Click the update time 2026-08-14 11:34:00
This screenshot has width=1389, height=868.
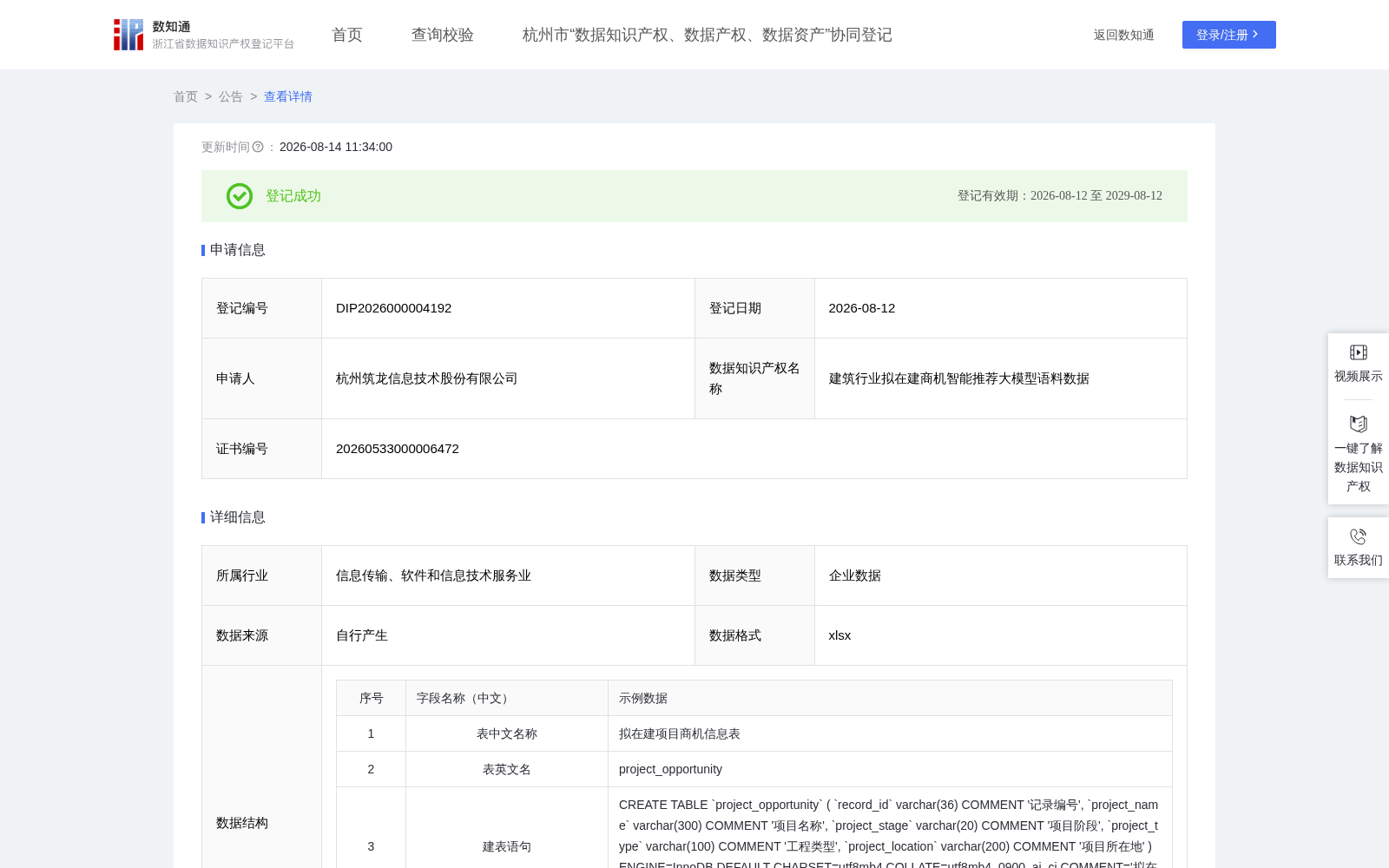(336, 147)
